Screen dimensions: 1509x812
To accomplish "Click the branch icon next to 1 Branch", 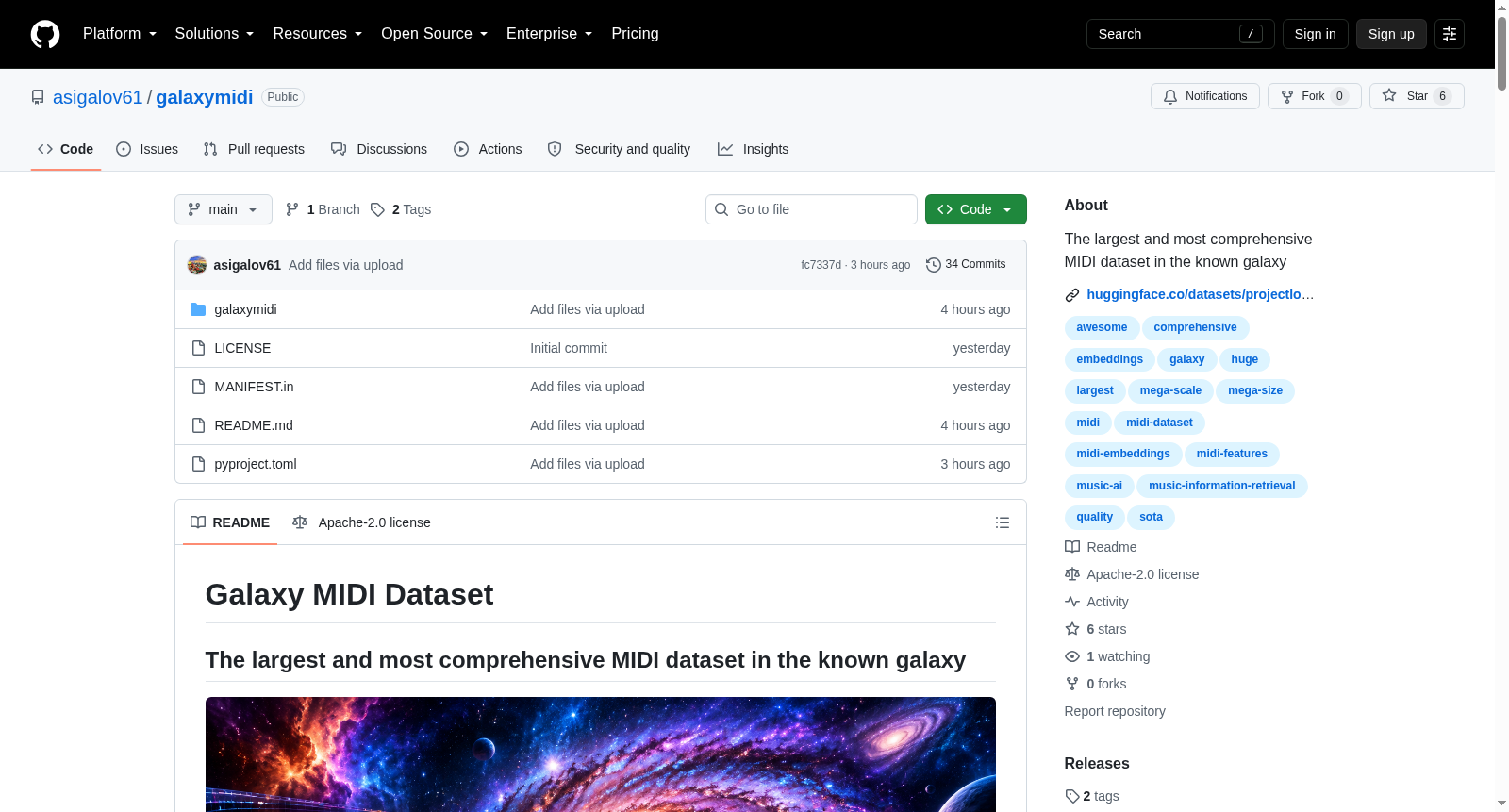I will pyautogui.click(x=292, y=209).
